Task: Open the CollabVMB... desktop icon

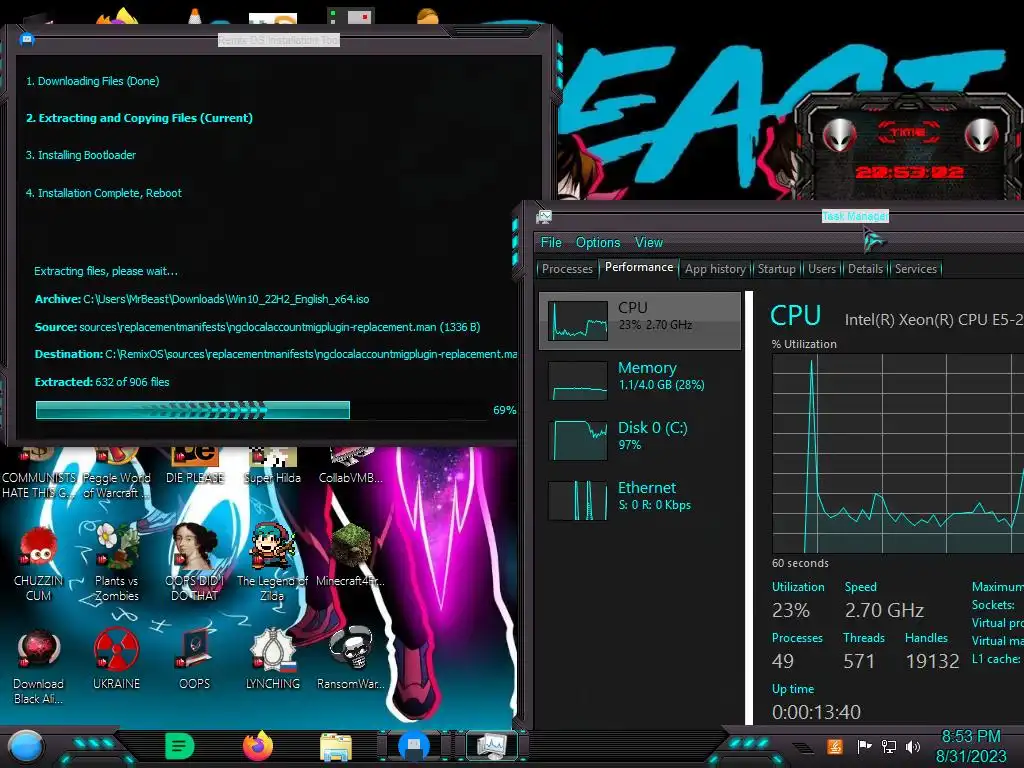Action: coord(351,466)
